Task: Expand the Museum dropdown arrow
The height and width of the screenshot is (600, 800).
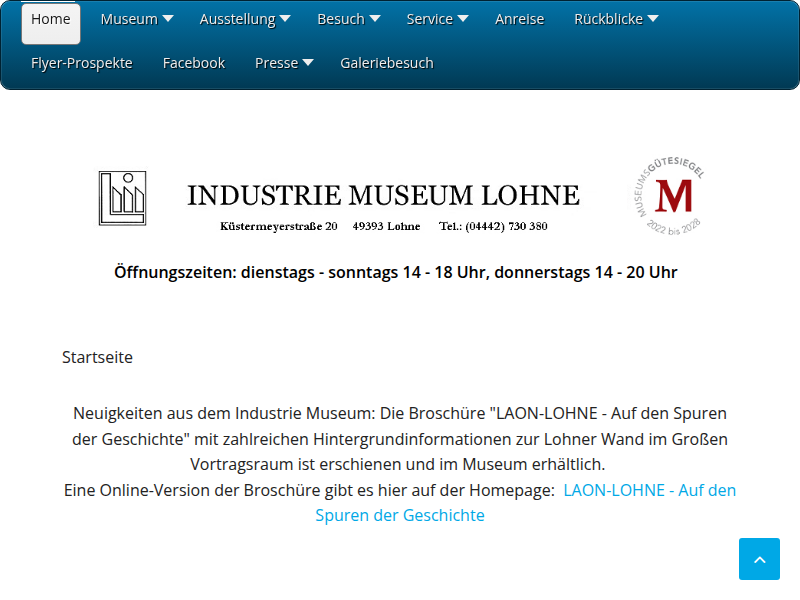Action: [167, 19]
